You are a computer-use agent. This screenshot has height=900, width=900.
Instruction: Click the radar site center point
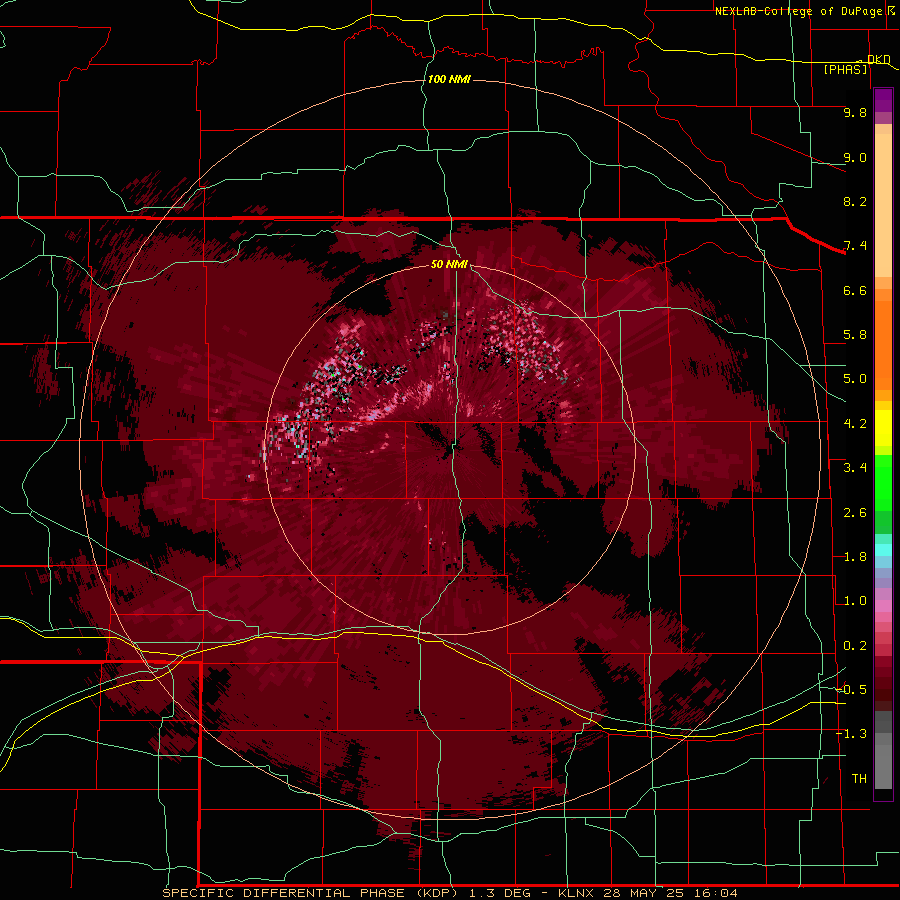(x=450, y=451)
